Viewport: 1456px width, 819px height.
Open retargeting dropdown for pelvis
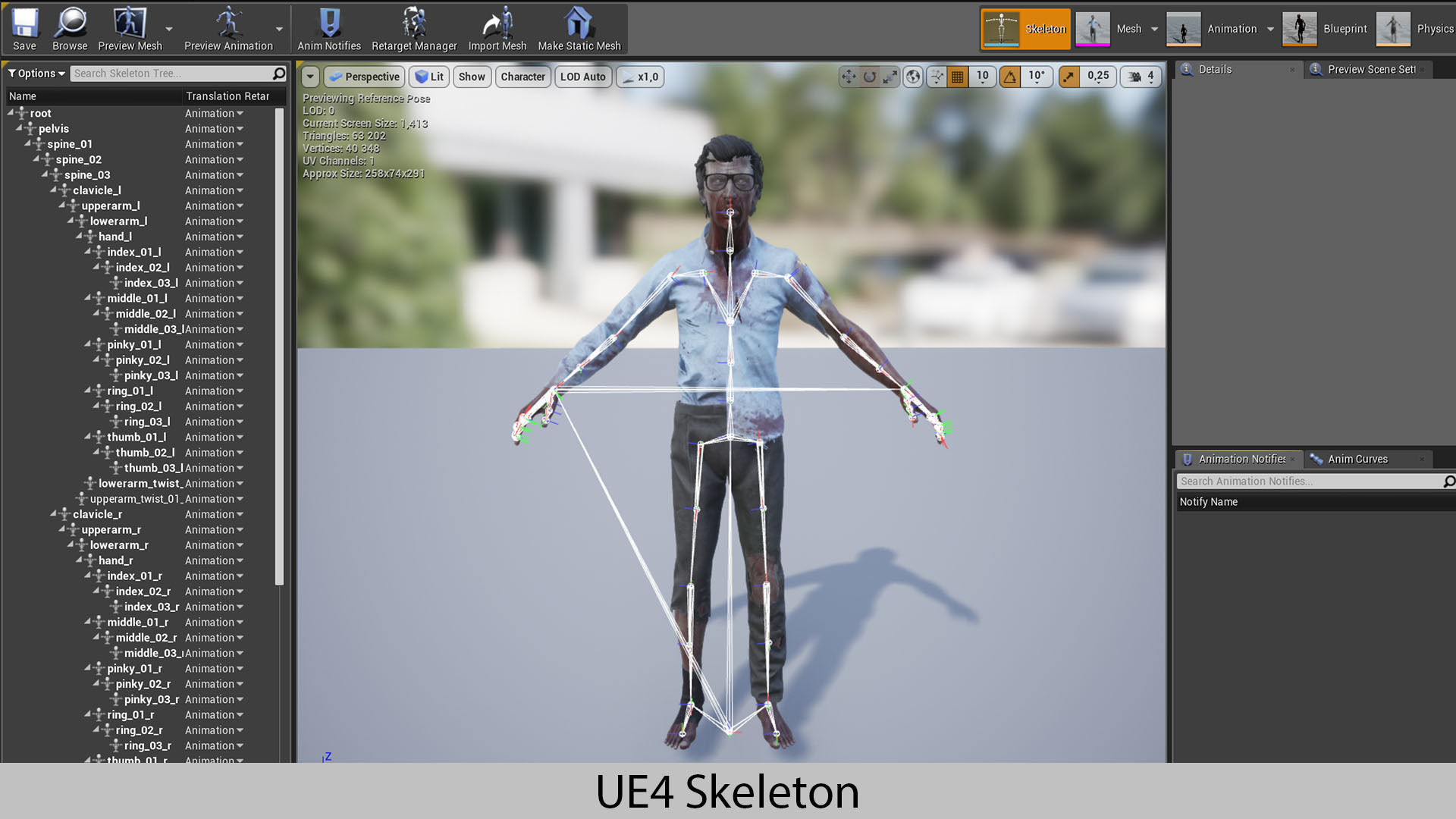coord(214,129)
